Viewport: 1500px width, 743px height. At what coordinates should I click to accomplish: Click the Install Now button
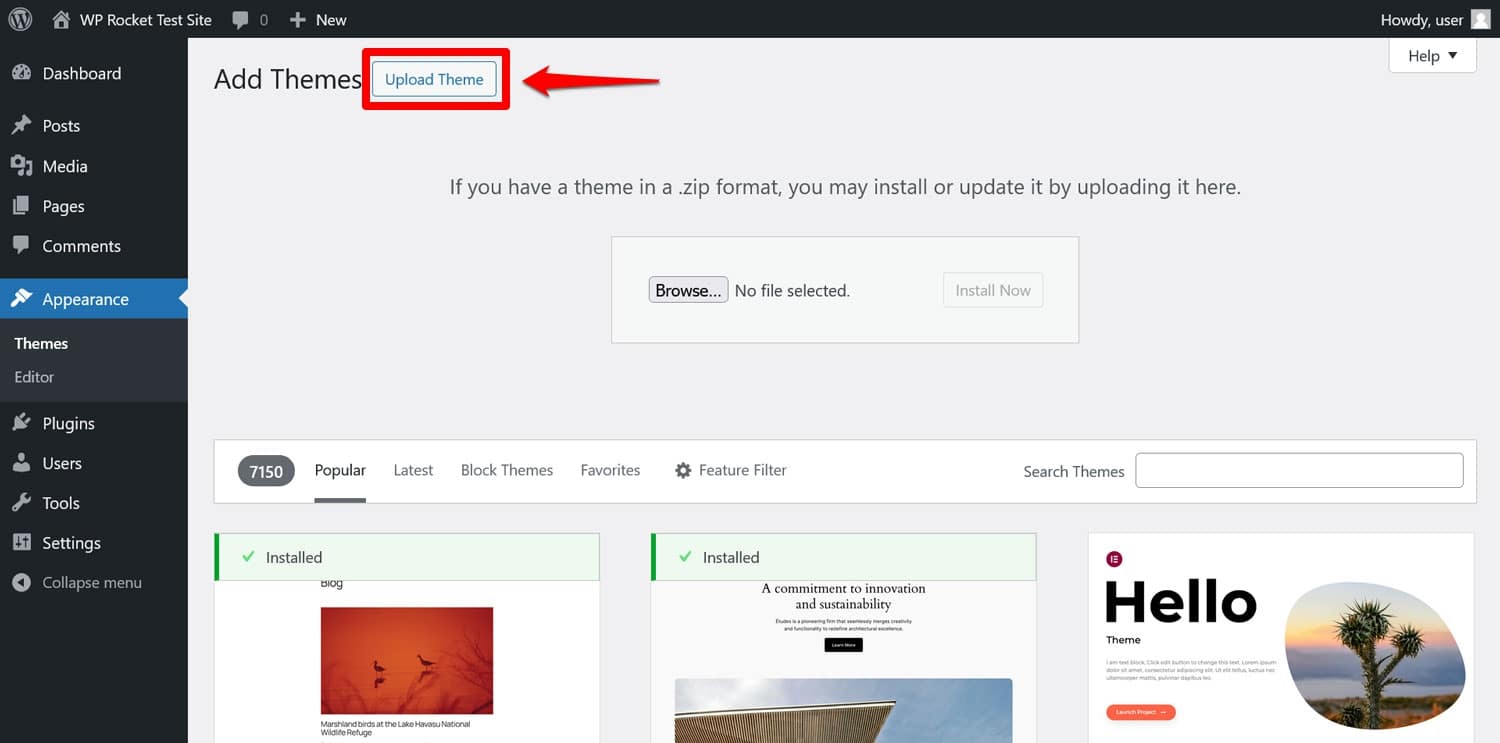[x=993, y=290]
